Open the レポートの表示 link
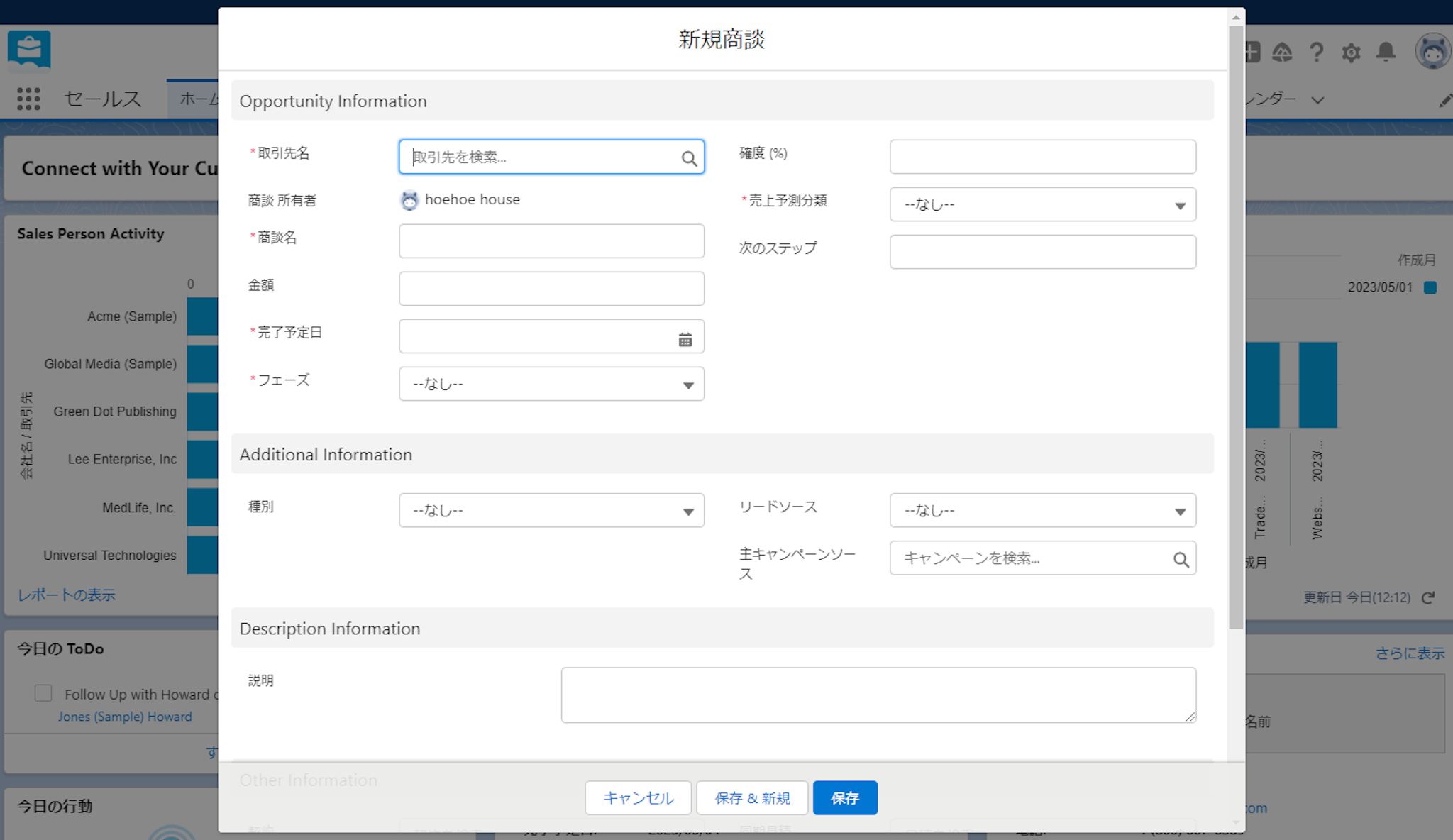1453x840 pixels. coord(67,595)
